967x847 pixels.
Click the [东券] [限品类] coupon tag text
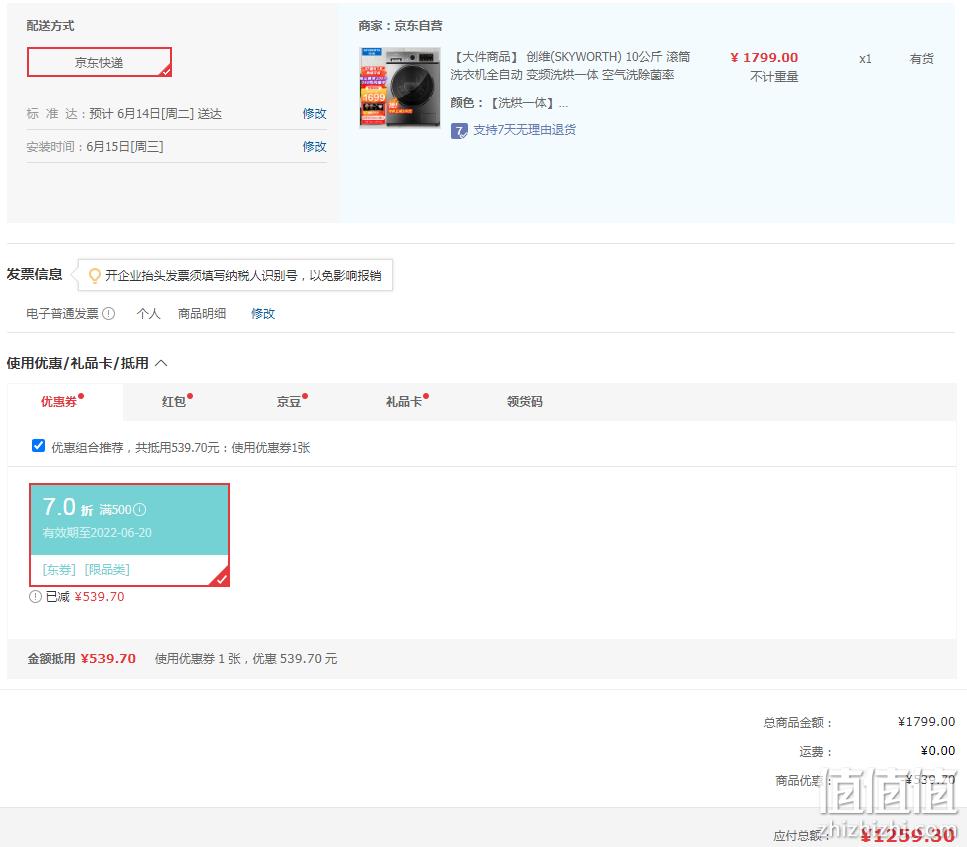86,569
